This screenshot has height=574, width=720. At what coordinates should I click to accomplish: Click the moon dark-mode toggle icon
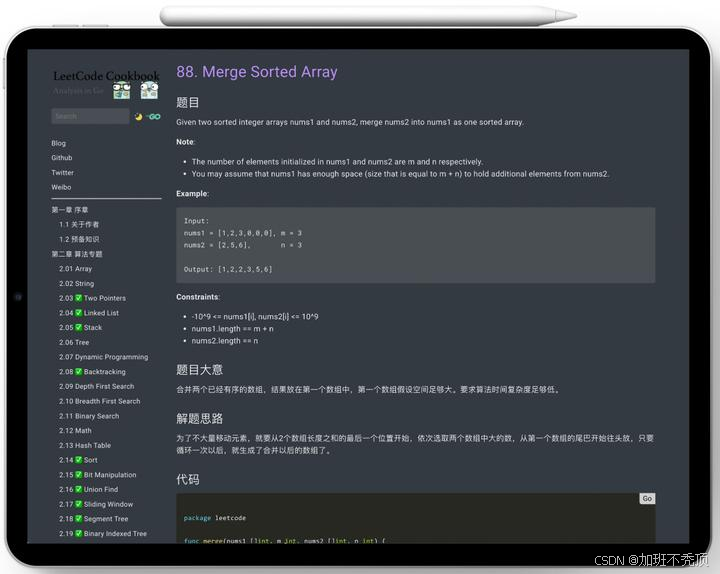pyautogui.click(x=138, y=117)
